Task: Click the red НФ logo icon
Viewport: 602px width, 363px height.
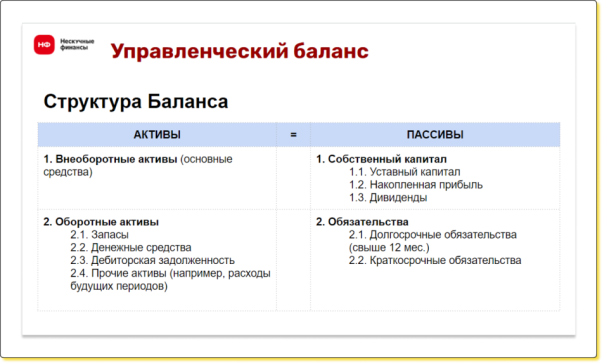Action: (x=44, y=45)
